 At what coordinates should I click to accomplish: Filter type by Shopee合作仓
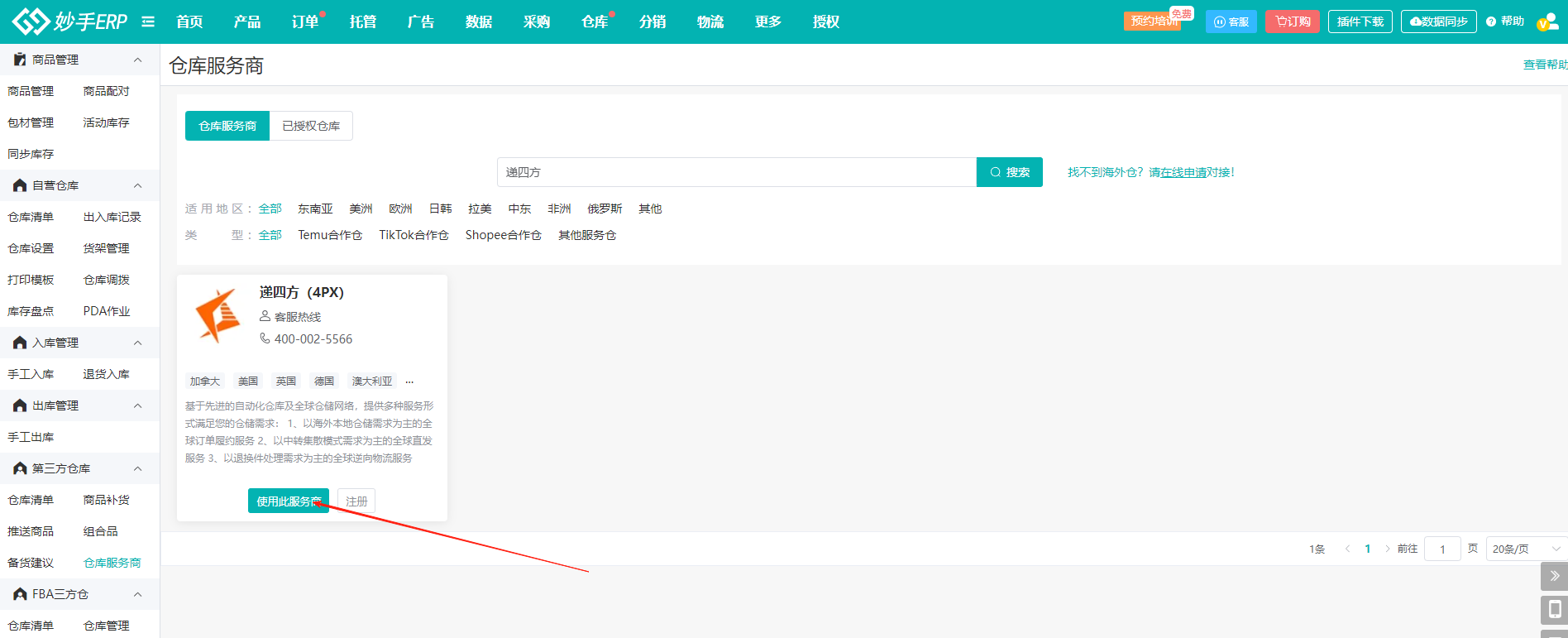(x=503, y=235)
